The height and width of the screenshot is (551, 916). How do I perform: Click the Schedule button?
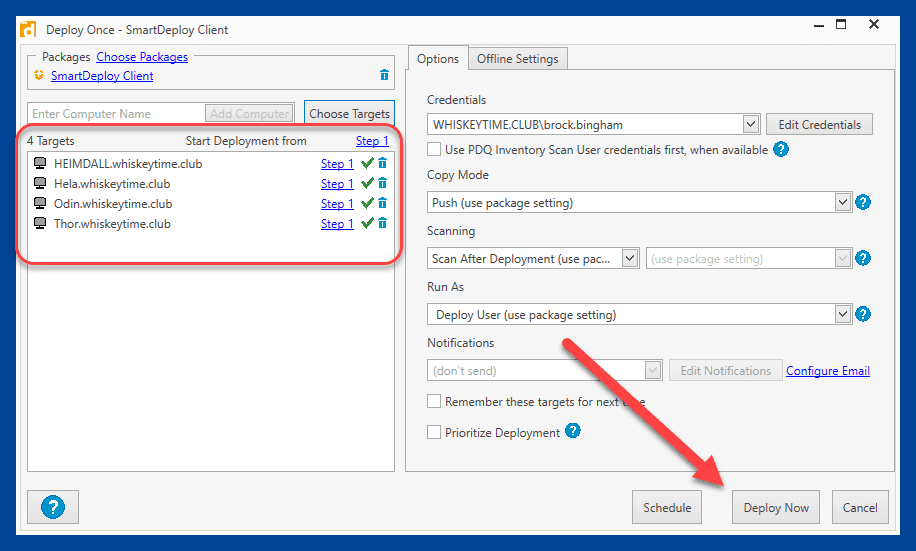point(667,507)
